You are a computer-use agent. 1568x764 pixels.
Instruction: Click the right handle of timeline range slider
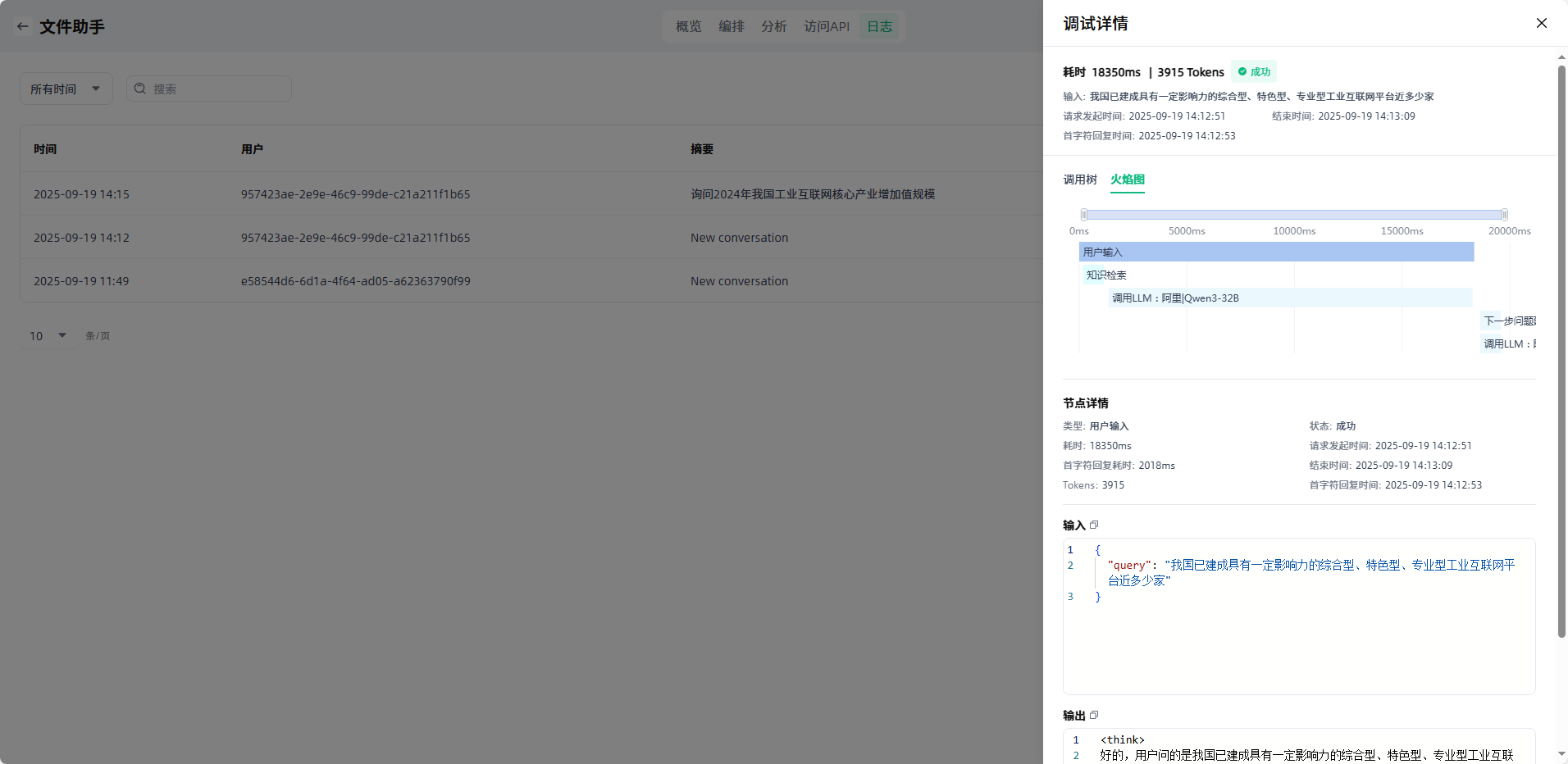pos(1504,215)
